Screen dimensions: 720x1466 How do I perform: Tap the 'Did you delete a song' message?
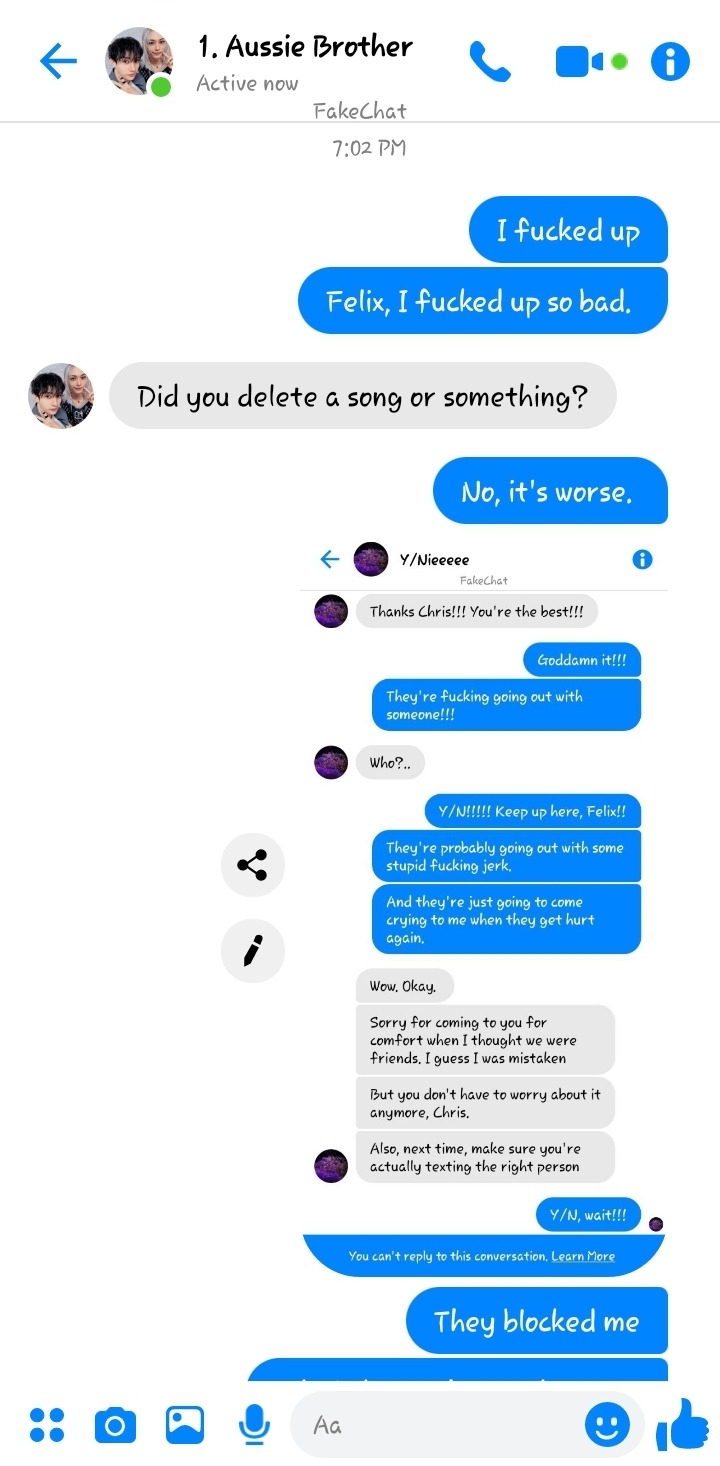[362, 396]
